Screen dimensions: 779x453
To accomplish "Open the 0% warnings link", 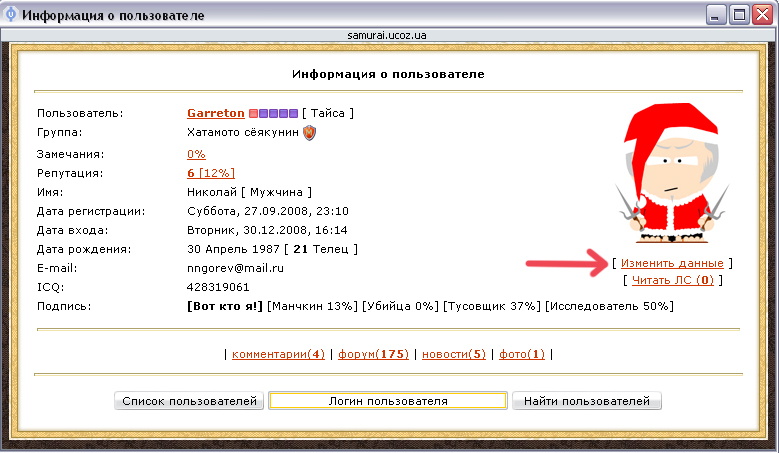I will coord(196,154).
